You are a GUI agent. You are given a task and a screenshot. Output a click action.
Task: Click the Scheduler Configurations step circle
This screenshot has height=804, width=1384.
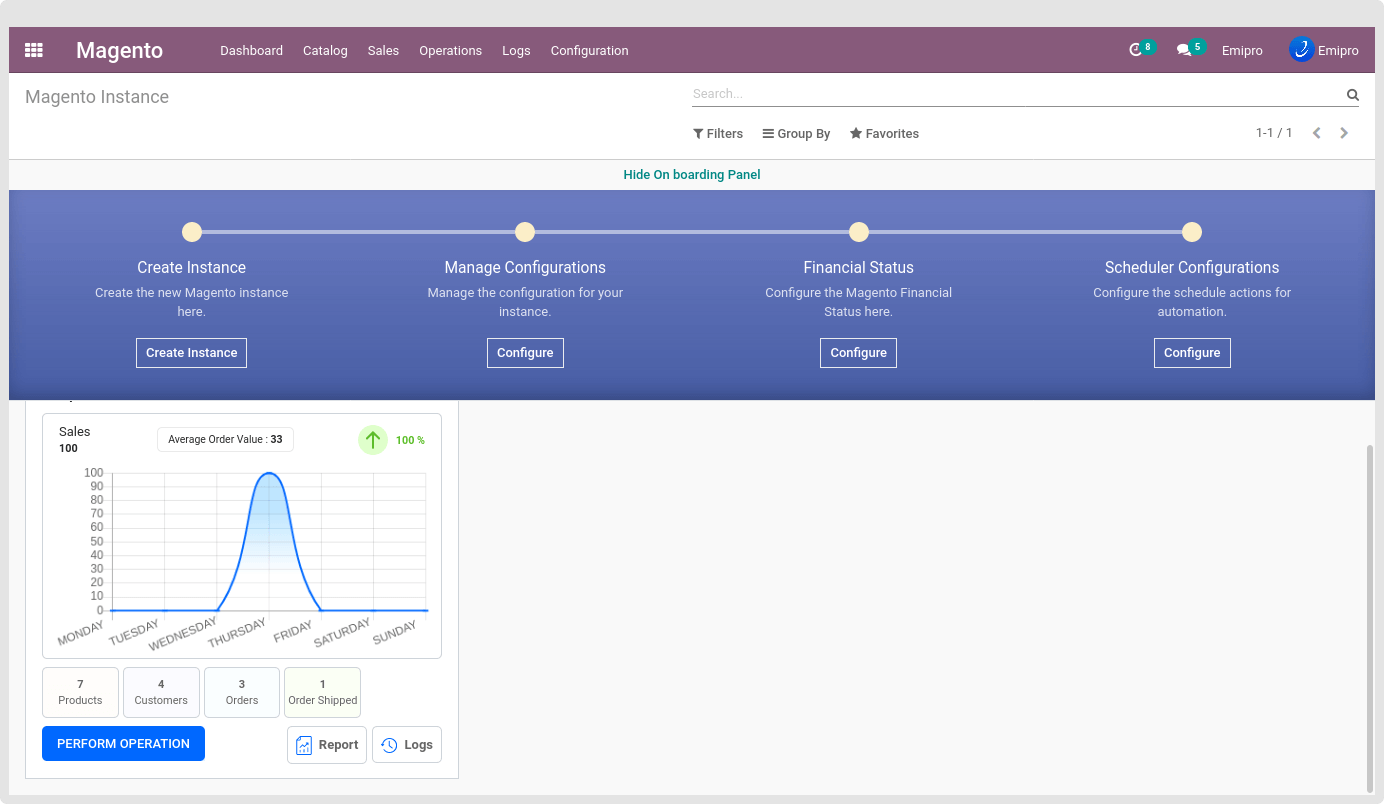point(1191,233)
